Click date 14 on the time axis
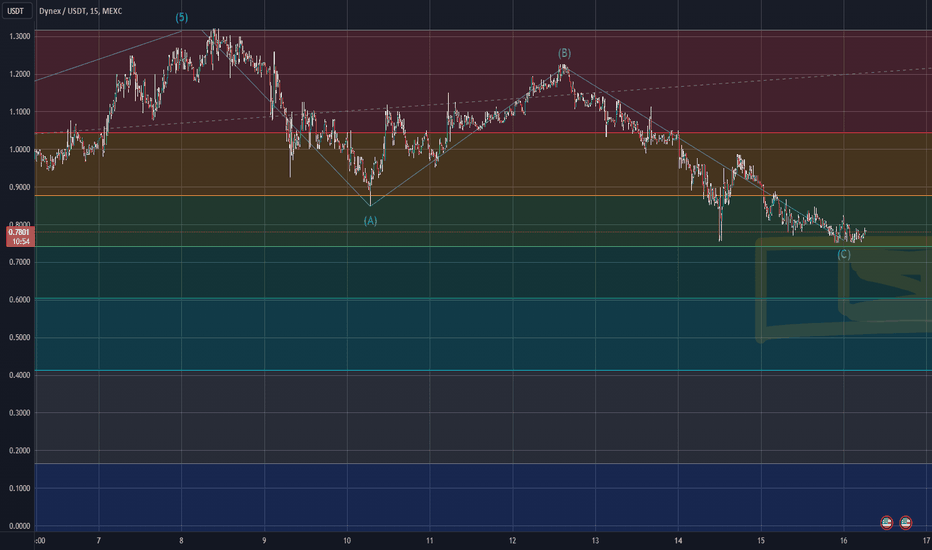 pos(678,540)
